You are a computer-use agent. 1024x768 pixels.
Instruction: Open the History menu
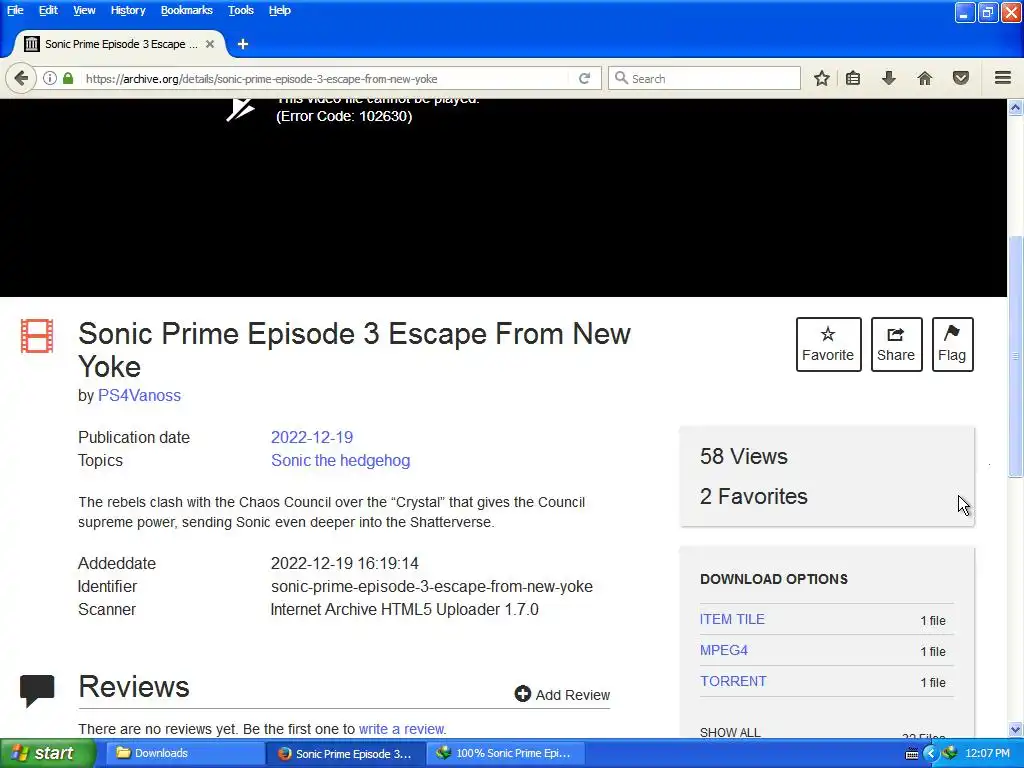[x=127, y=10]
